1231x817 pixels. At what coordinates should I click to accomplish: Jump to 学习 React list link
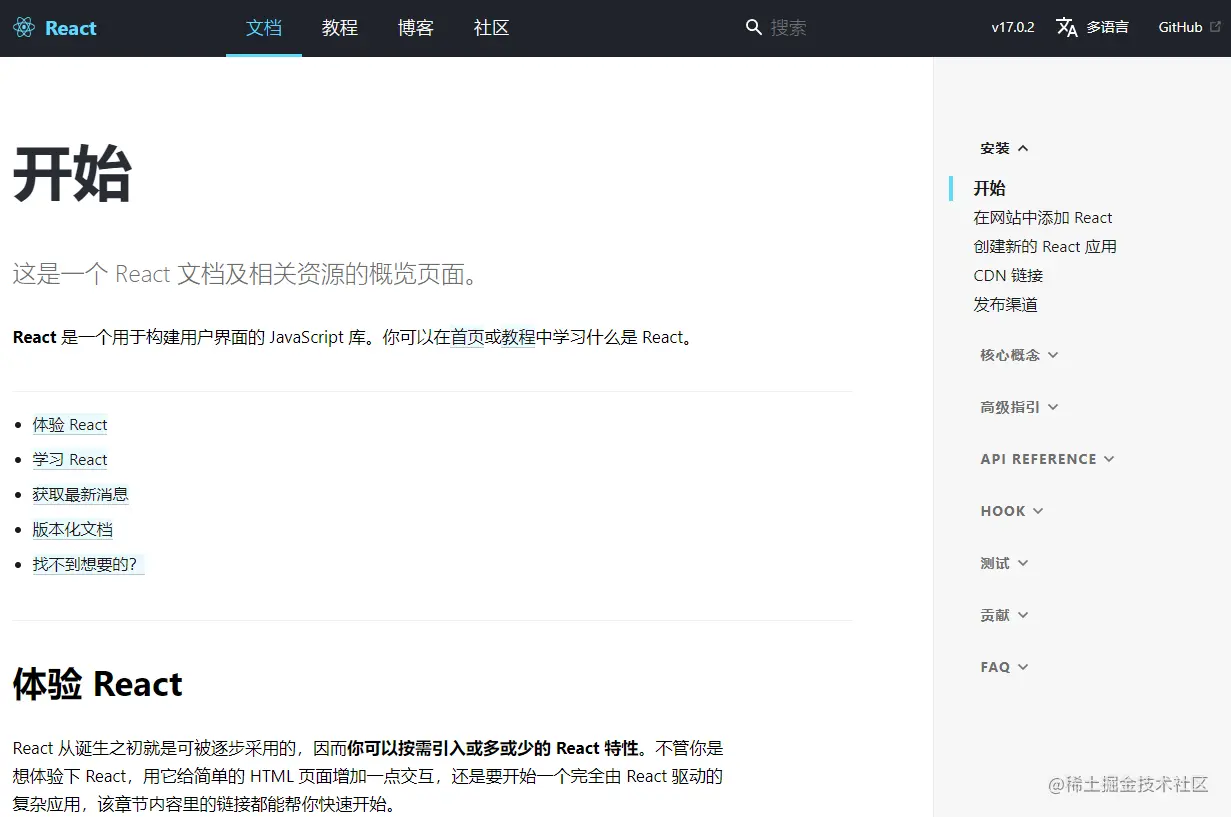(x=70, y=460)
